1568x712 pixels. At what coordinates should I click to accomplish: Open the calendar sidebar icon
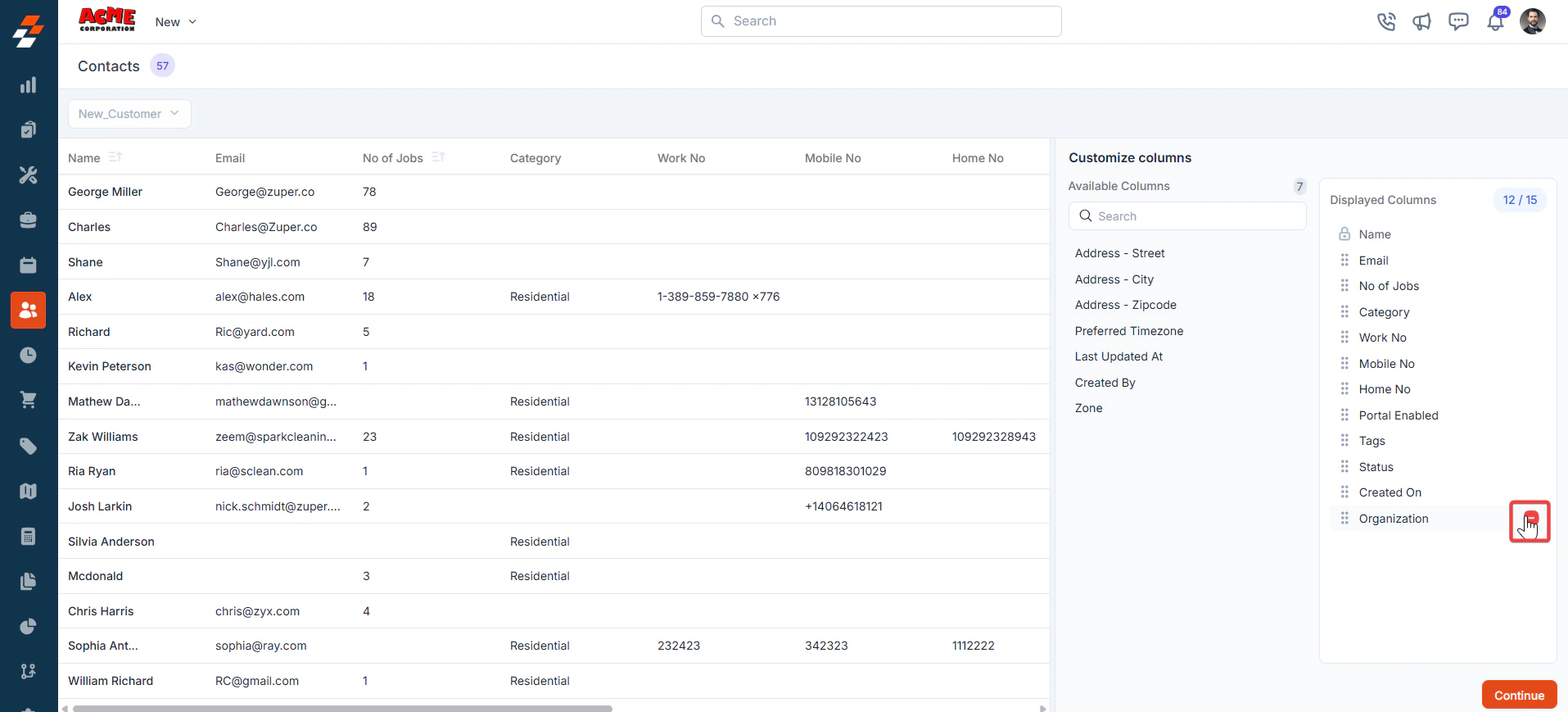coord(29,265)
